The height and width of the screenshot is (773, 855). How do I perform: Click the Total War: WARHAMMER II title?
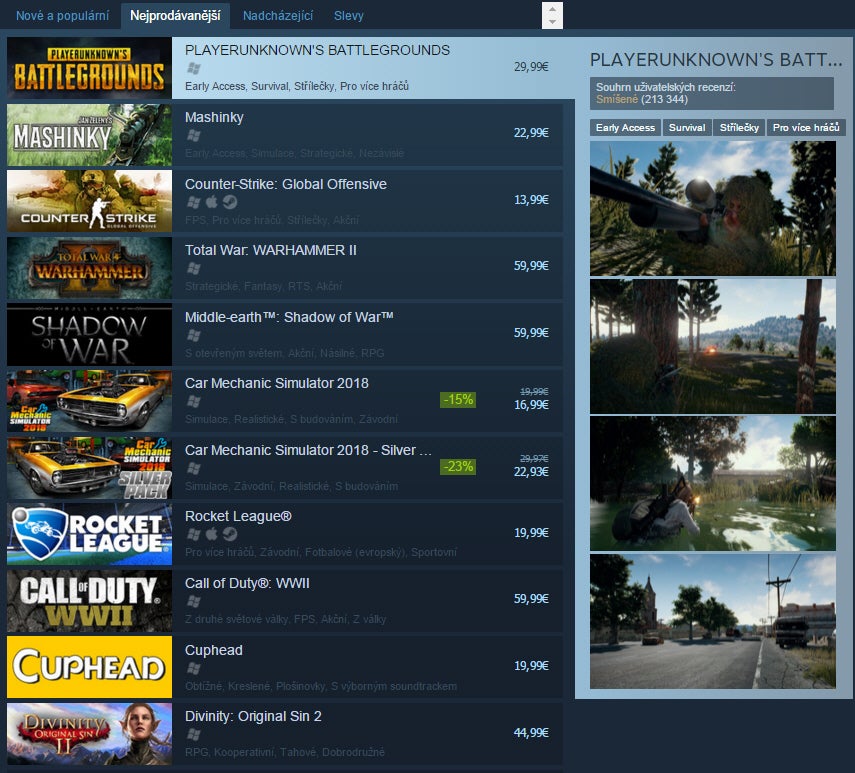tap(270, 250)
